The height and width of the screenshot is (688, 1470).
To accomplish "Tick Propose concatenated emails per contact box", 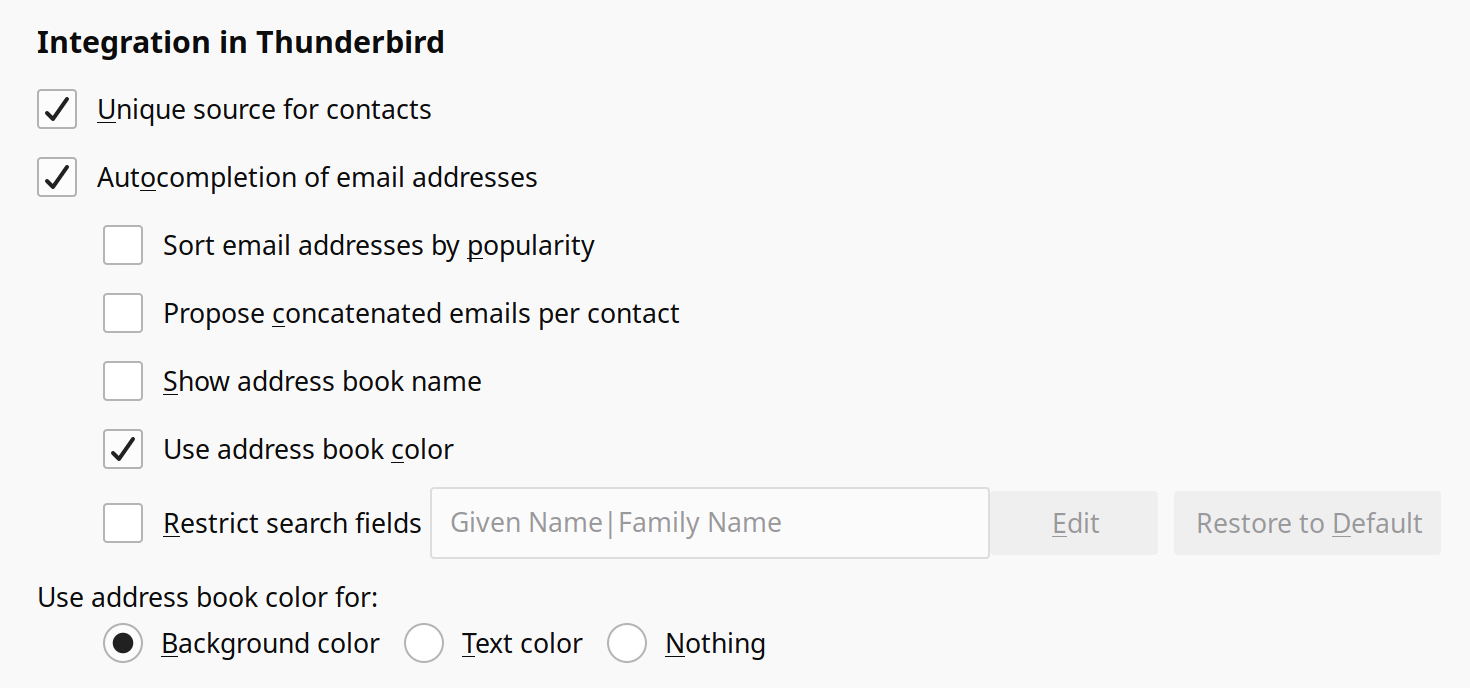I will click(123, 313).
